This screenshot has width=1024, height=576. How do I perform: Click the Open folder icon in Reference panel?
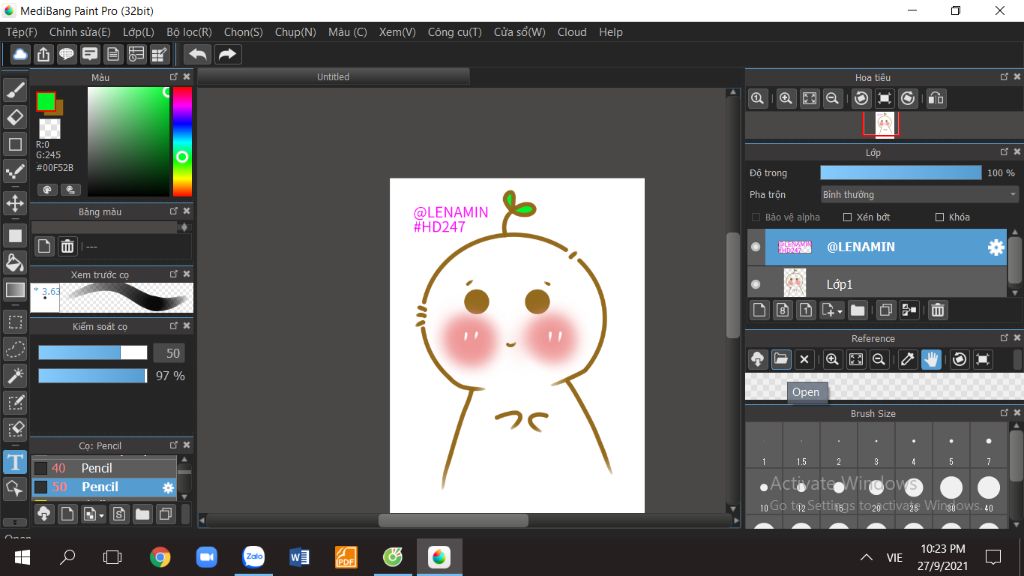coord(781,359)
